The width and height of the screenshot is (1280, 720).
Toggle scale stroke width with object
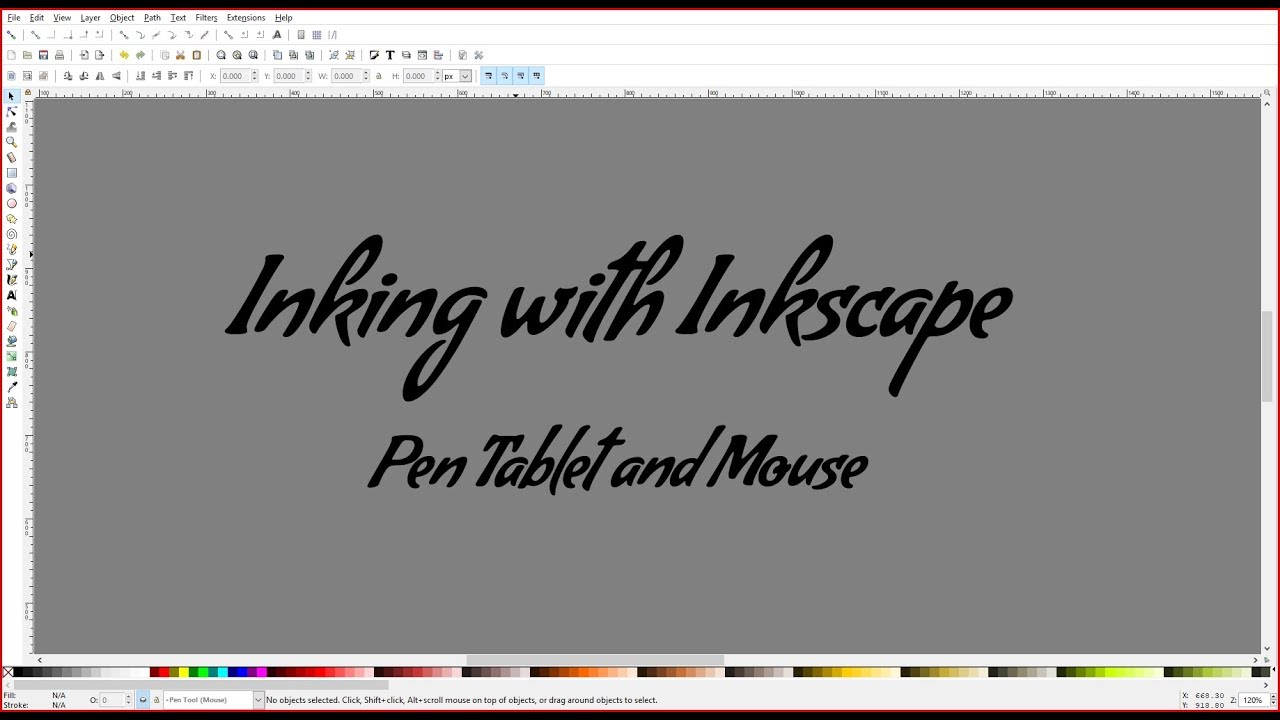tap(488, 76)
